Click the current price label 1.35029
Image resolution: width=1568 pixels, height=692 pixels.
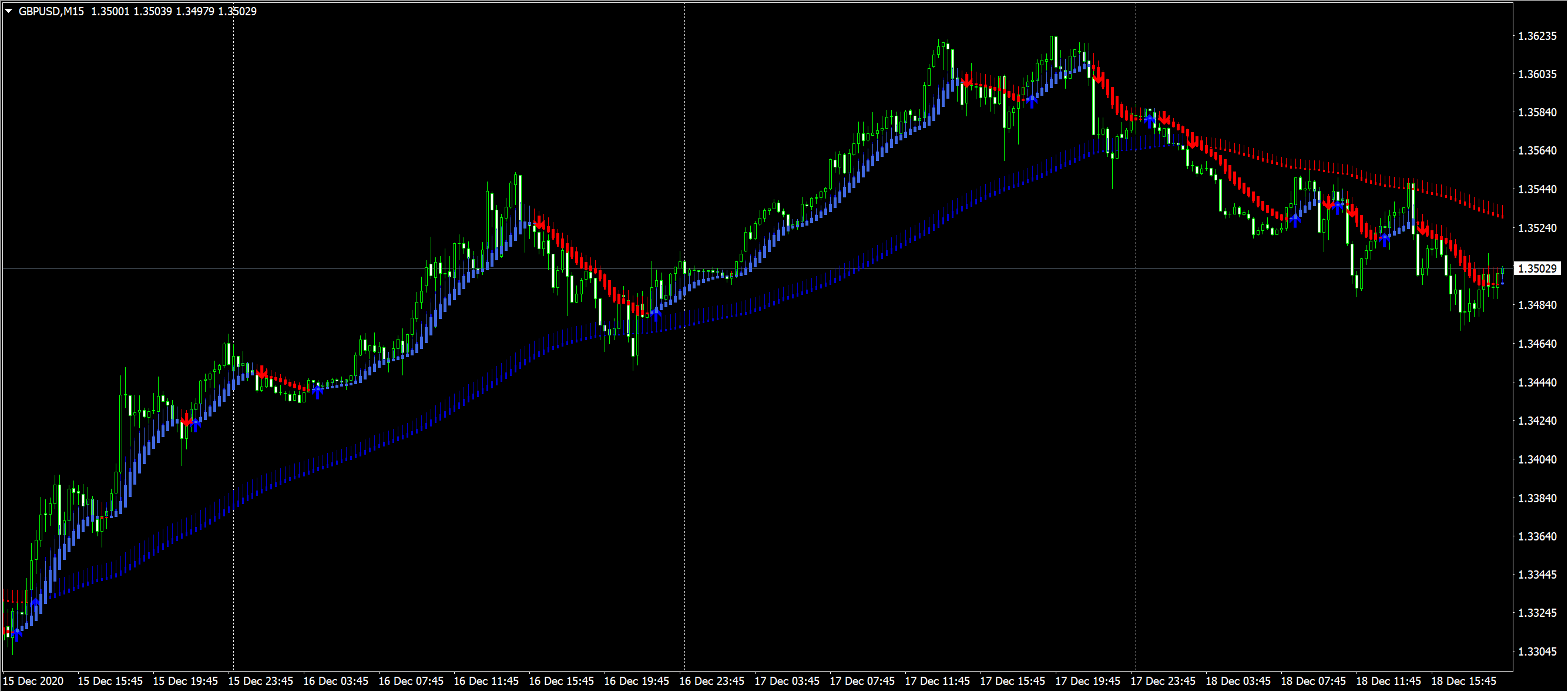click(1537, 268)
